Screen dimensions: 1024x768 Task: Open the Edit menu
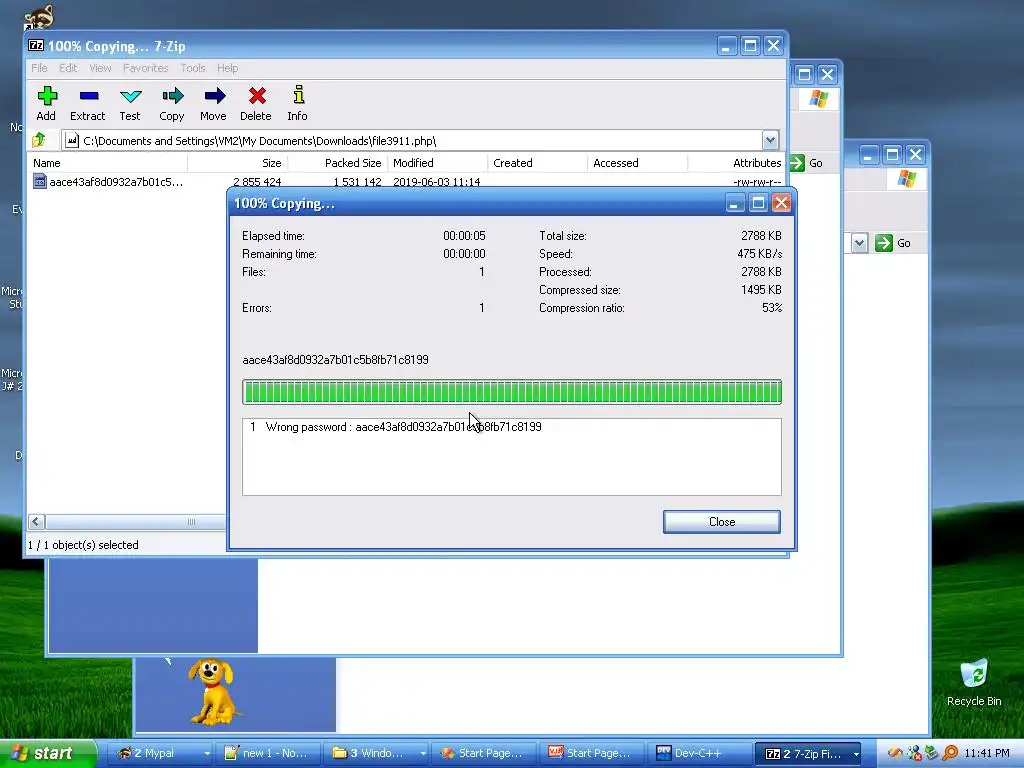[68, 68]
